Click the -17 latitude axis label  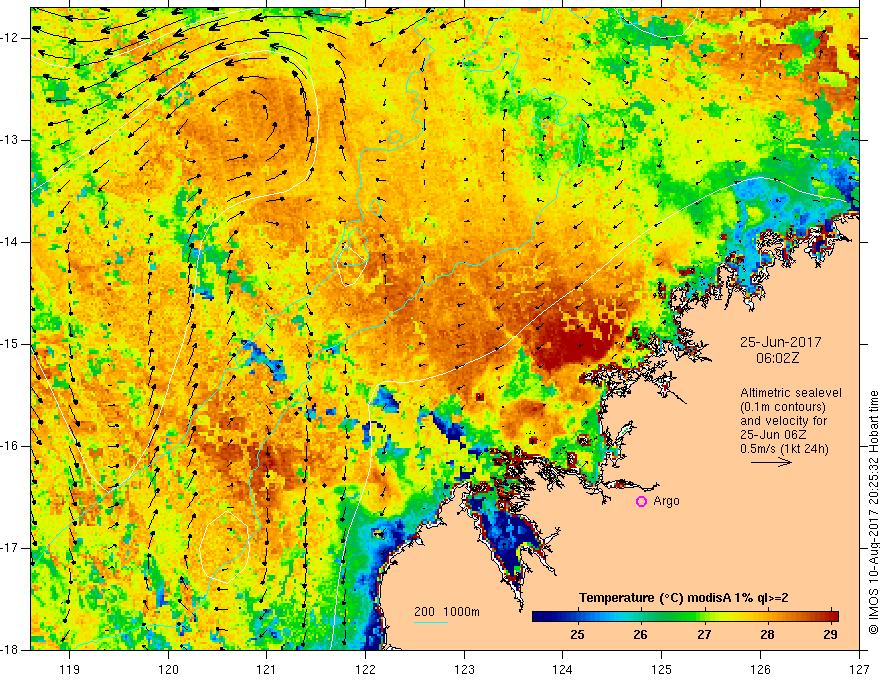coord(11,548)
